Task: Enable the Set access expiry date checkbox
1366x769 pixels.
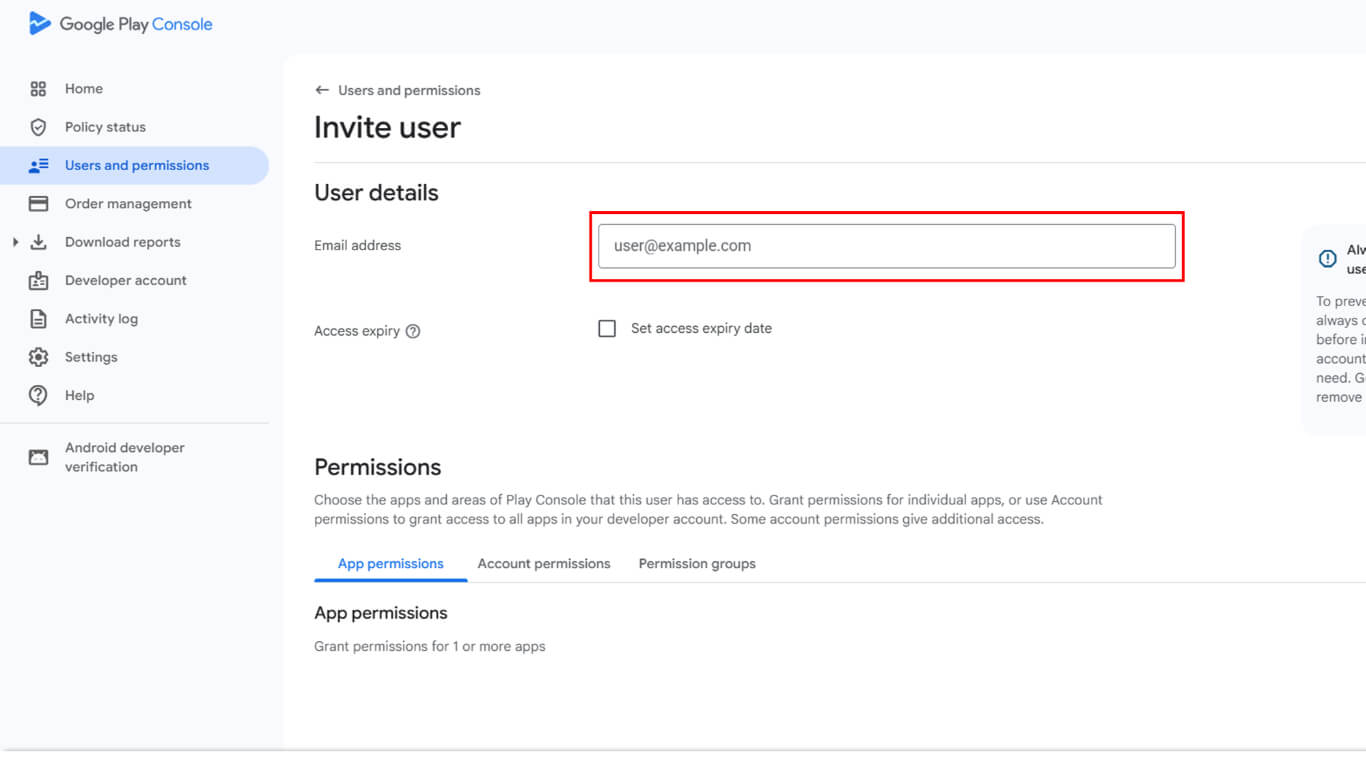Action: [x=607, y=329]
